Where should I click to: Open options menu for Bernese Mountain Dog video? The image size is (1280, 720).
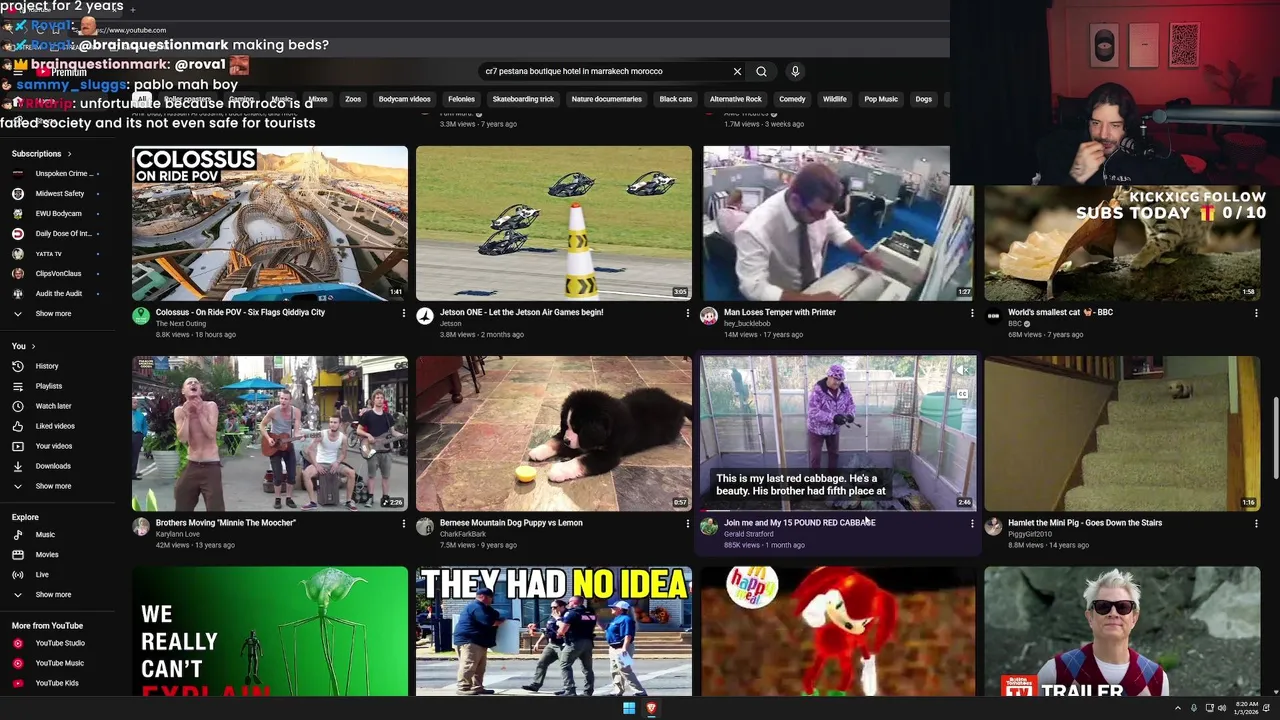click(x=687, y=523)
